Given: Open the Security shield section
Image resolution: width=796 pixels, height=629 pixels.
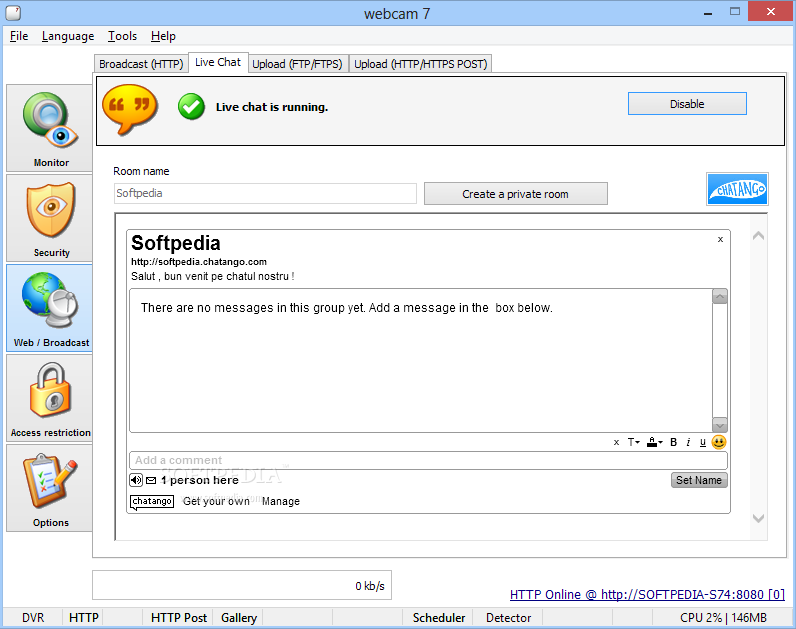Looking at the screenshot, I should pos(50,218).
